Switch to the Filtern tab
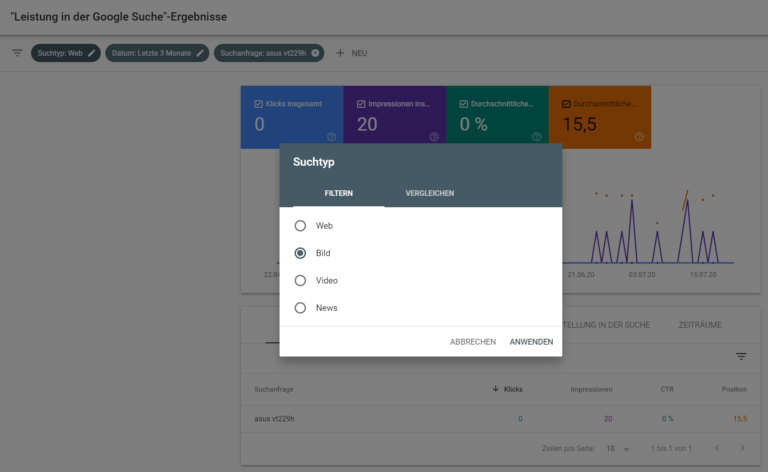 (x=338, y=193)
